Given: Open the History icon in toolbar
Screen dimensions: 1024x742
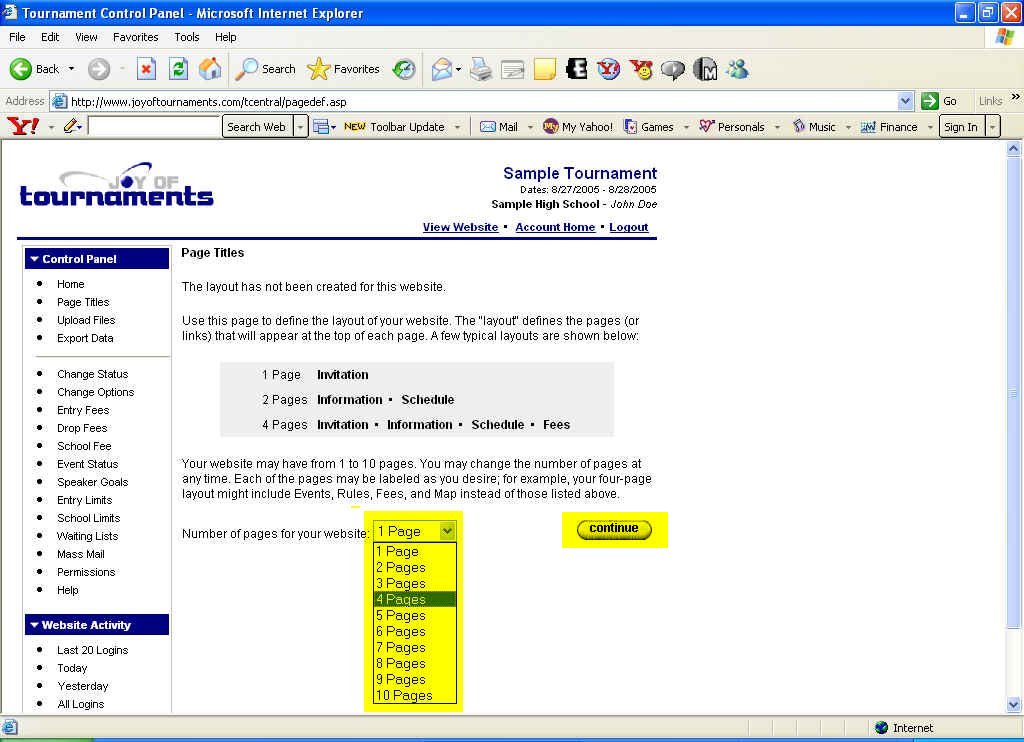Looking at the screenshot, I should [404, 69].
